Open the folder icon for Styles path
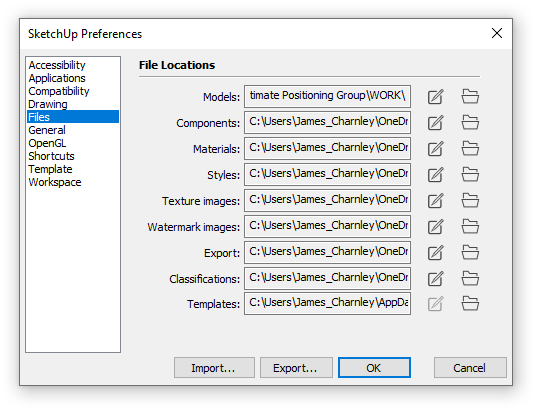This screenshot has width=544, height=419. click(470, 175)
